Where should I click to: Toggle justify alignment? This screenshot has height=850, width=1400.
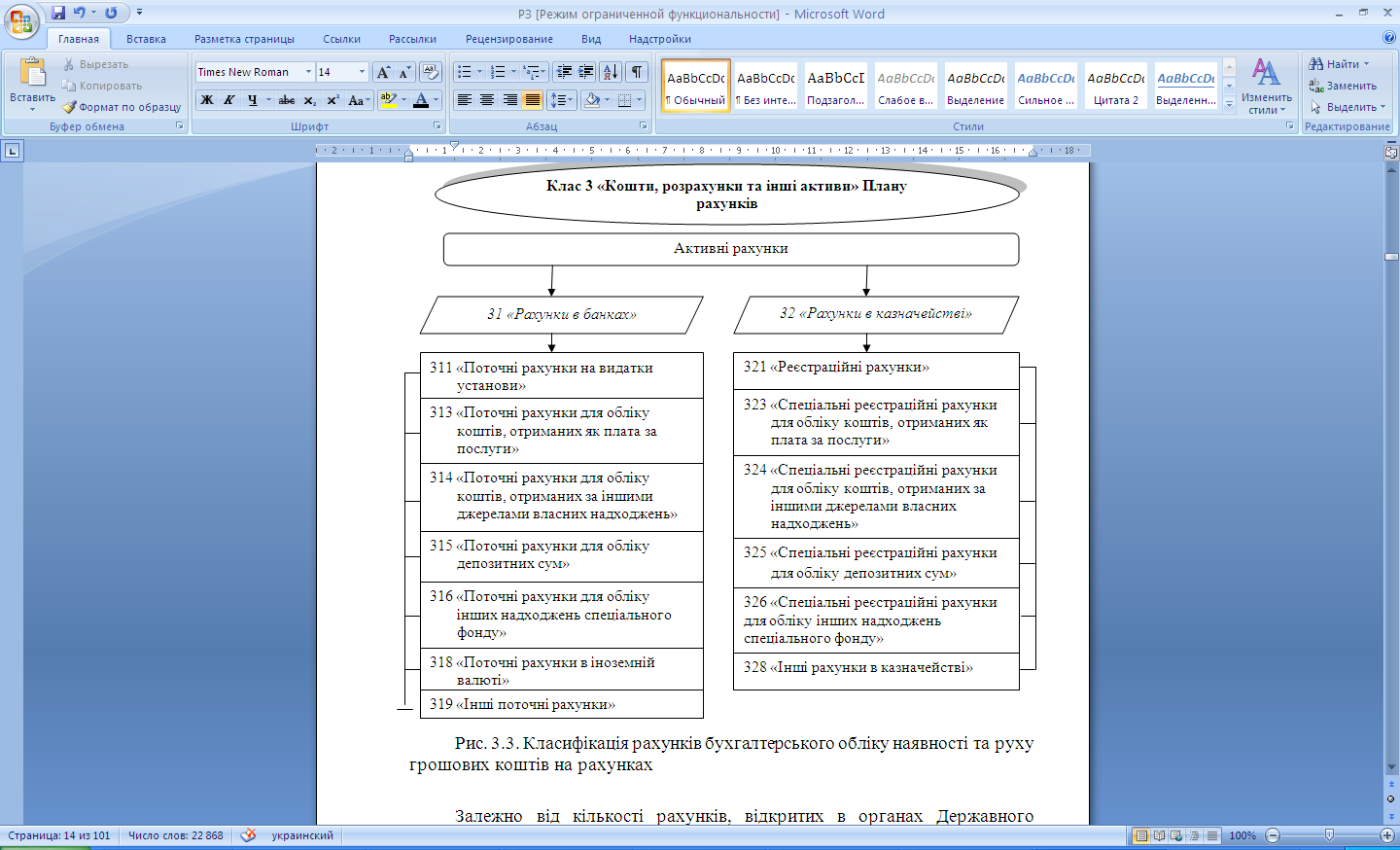(x=533, y=100)
